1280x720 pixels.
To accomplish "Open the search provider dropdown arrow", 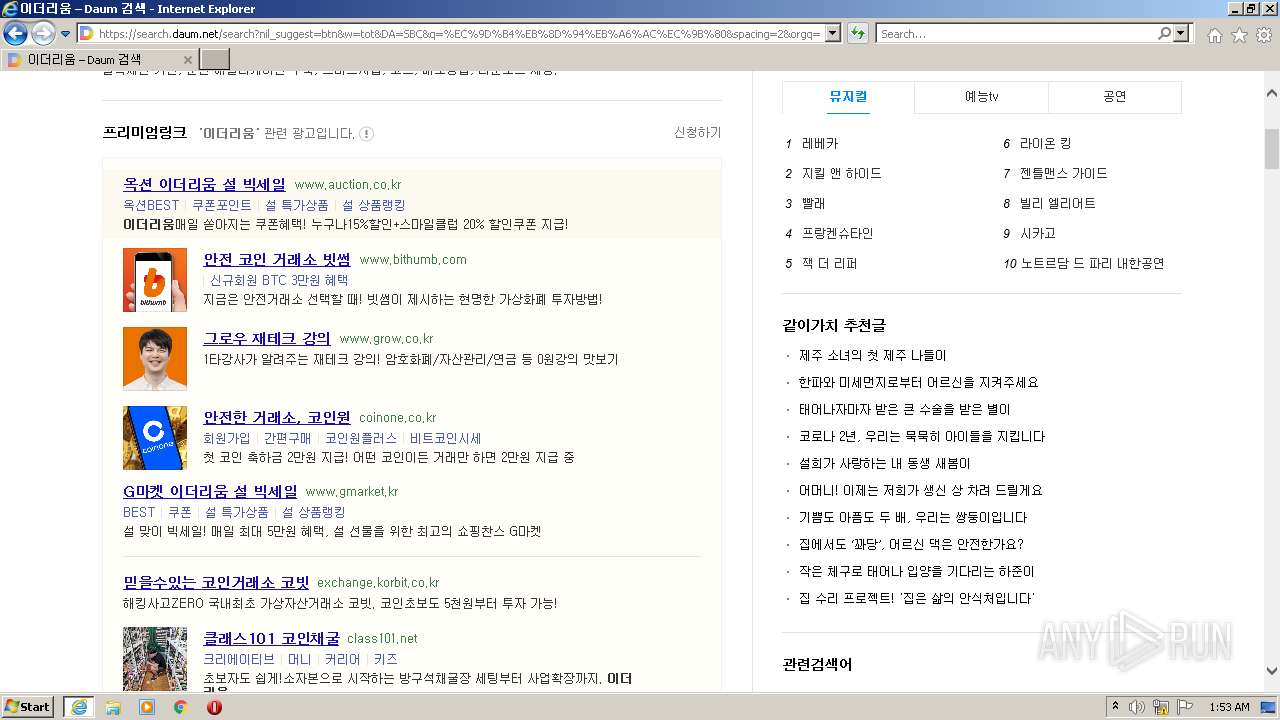I will pos(1181,33).
